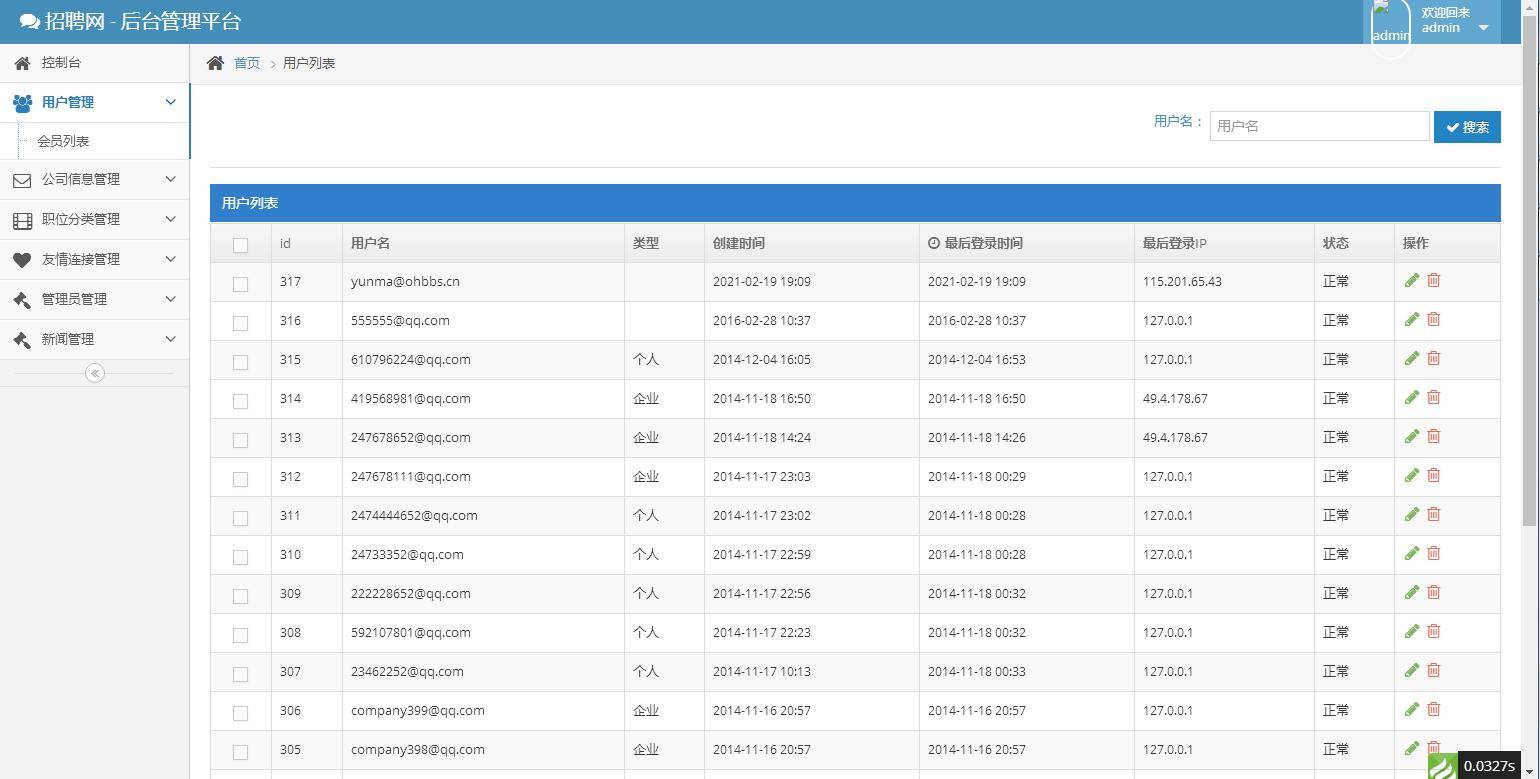The width and height of the screenshot is (1540, 779).
Task: Click the clock icon beside 最后登录时间
Action: 934,241
